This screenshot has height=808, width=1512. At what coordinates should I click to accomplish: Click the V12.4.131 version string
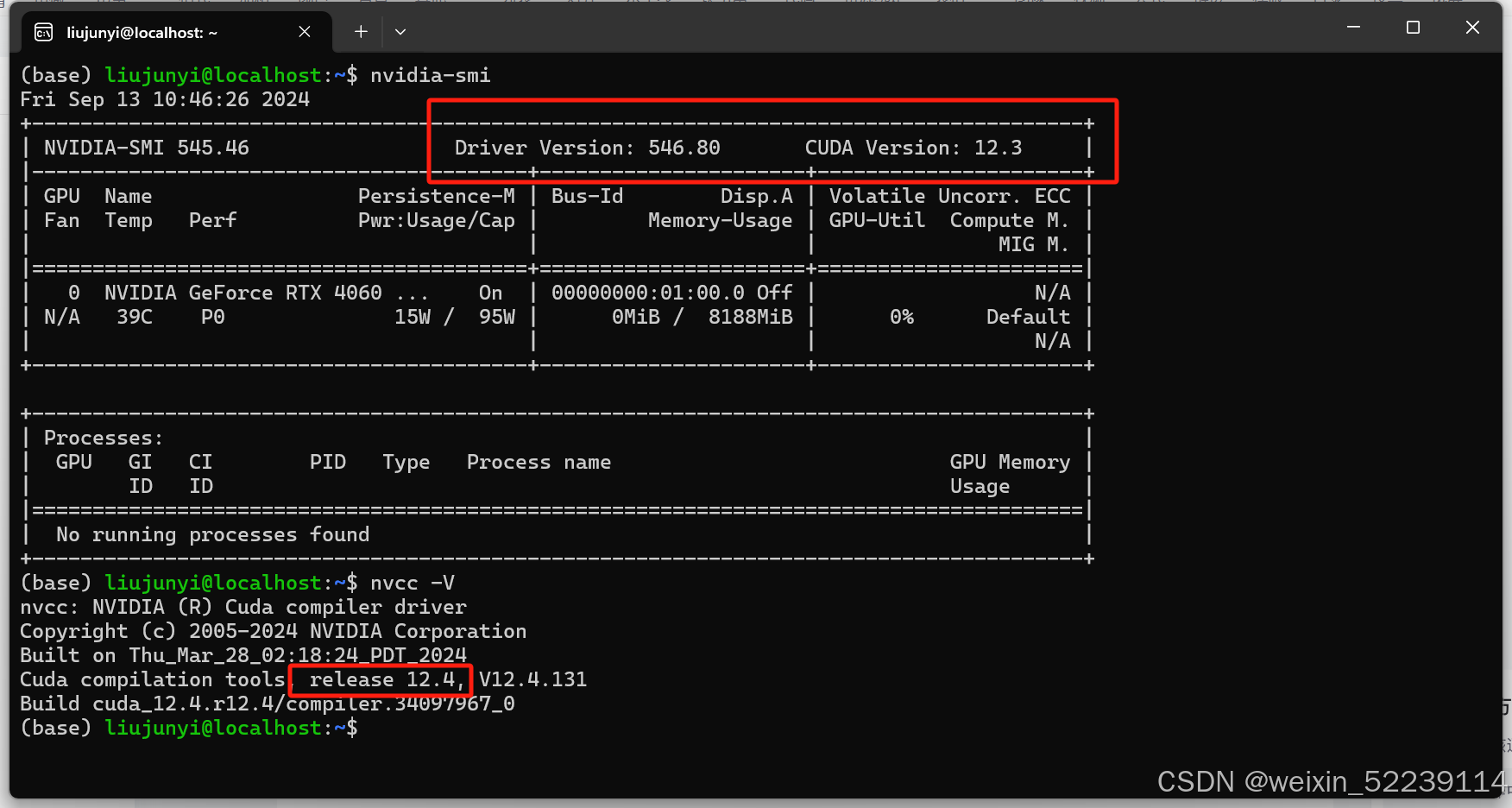click(x=532, y=680)
